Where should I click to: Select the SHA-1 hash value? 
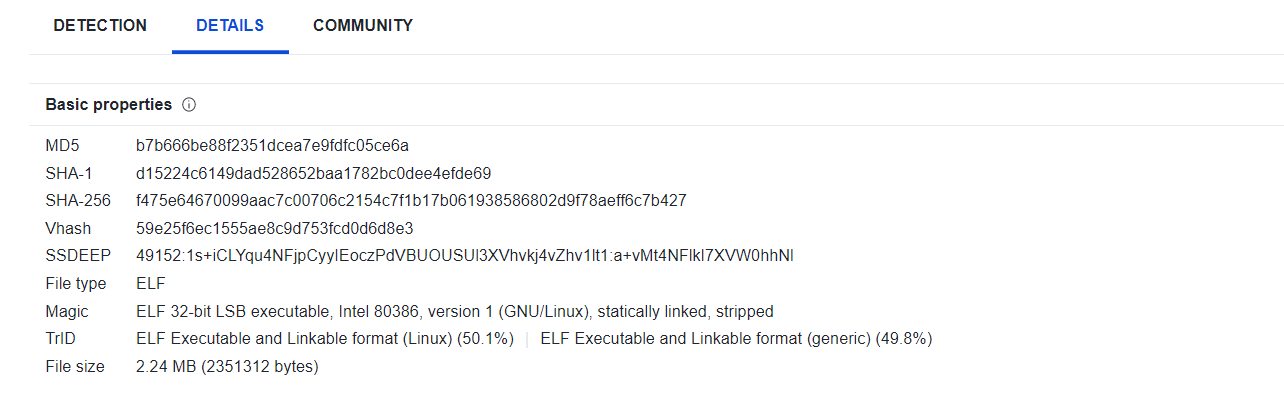pyautogui.click(x=314, y=173)
